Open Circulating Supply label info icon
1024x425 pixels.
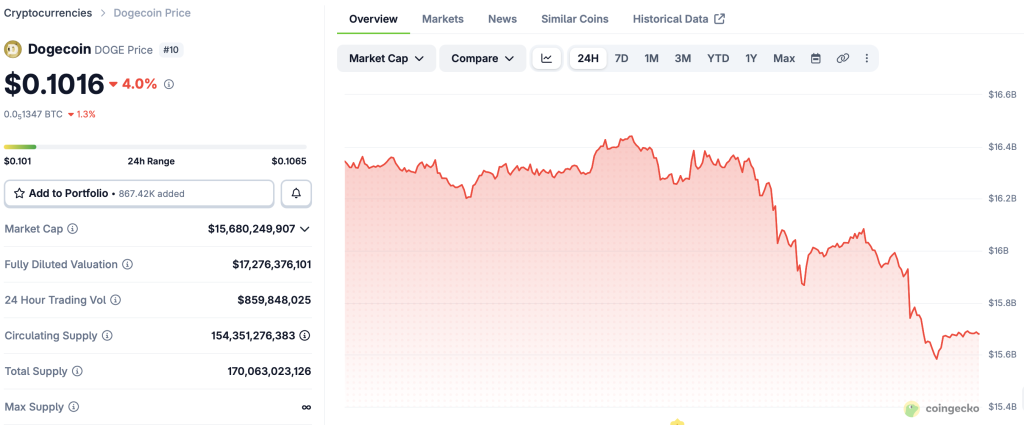[x=107, y=336]
